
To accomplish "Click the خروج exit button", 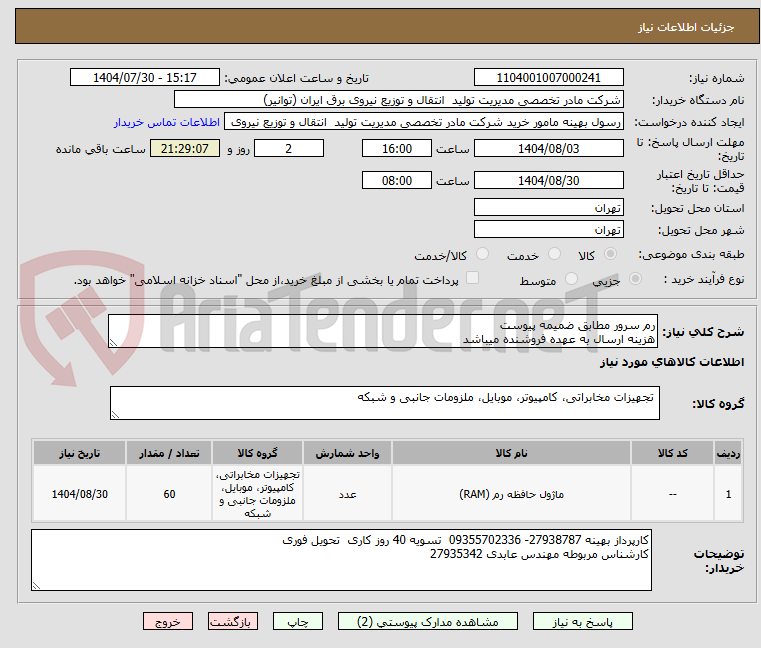I will [167, 621].
